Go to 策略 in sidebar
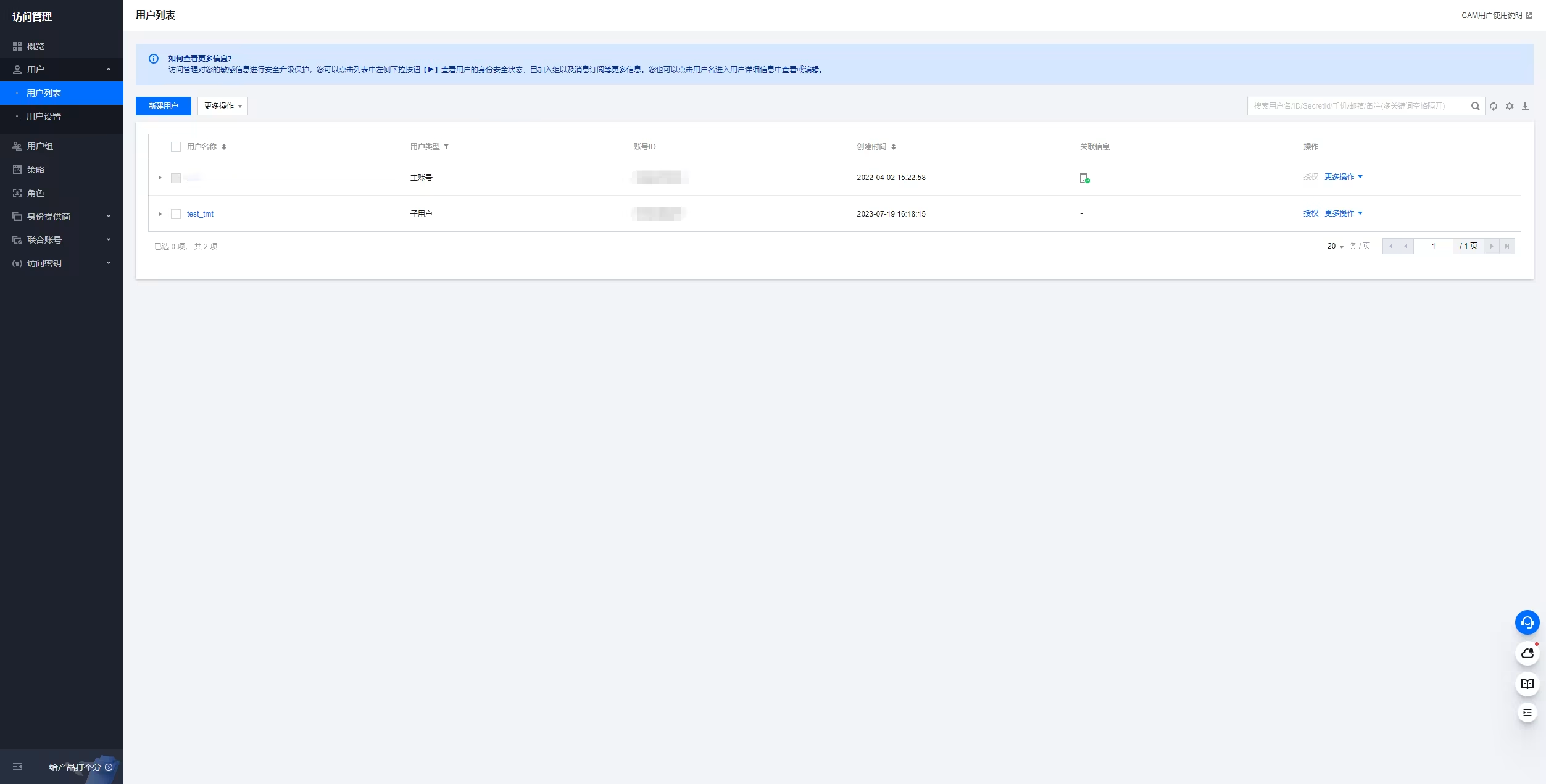The height and width of the screenshot is (784, 1546). coord(36,170)
